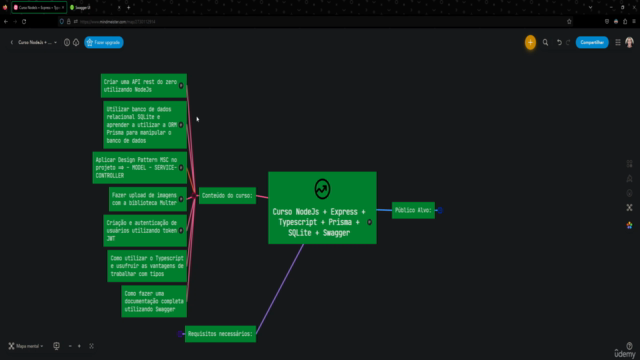Collapse the 'Utilizar banco de dados' node toggle
This screenshot has width=640, height=360.
[x=181, y=125]
